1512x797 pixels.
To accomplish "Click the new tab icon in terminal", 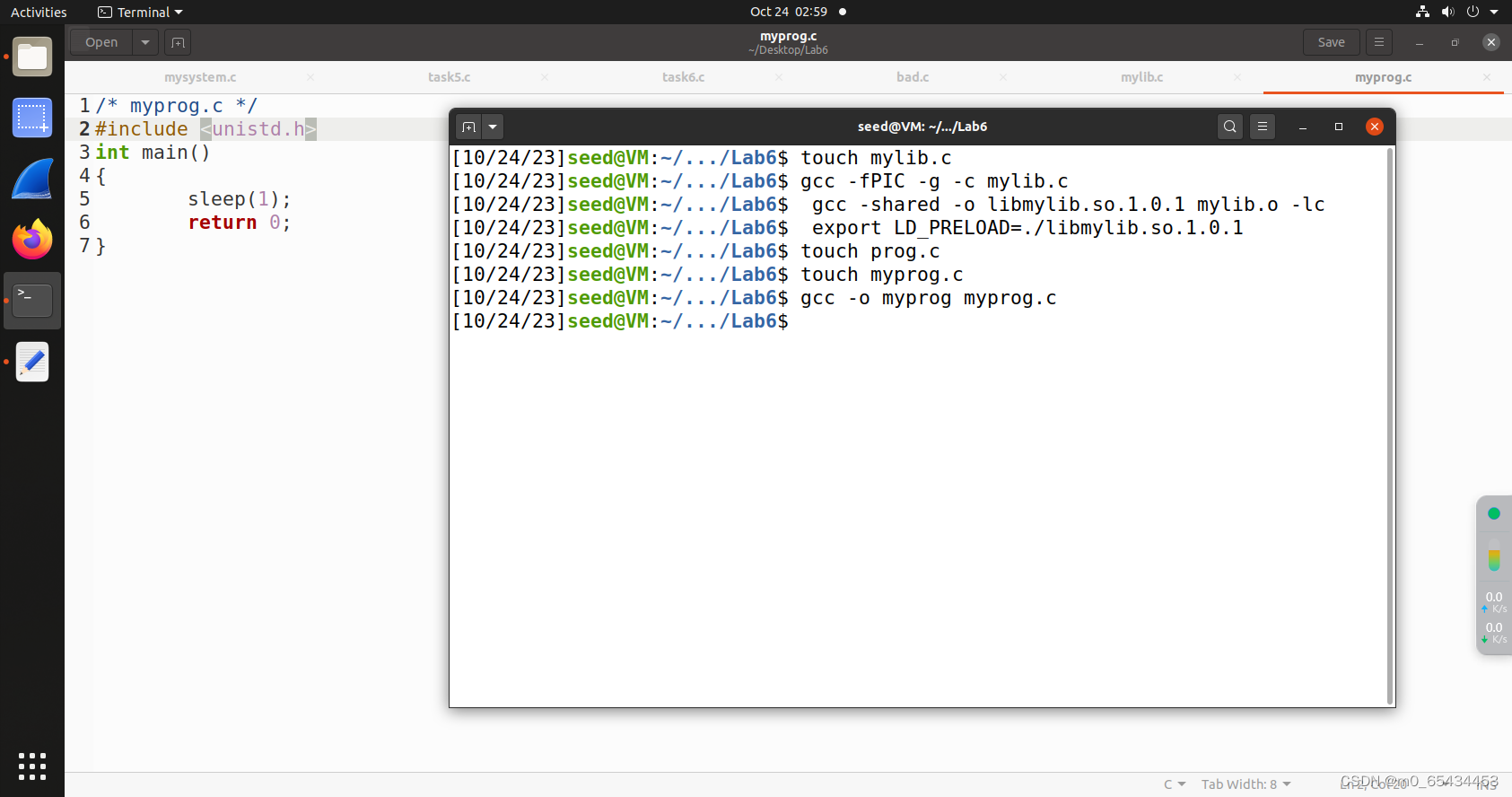I will (468, 127).
